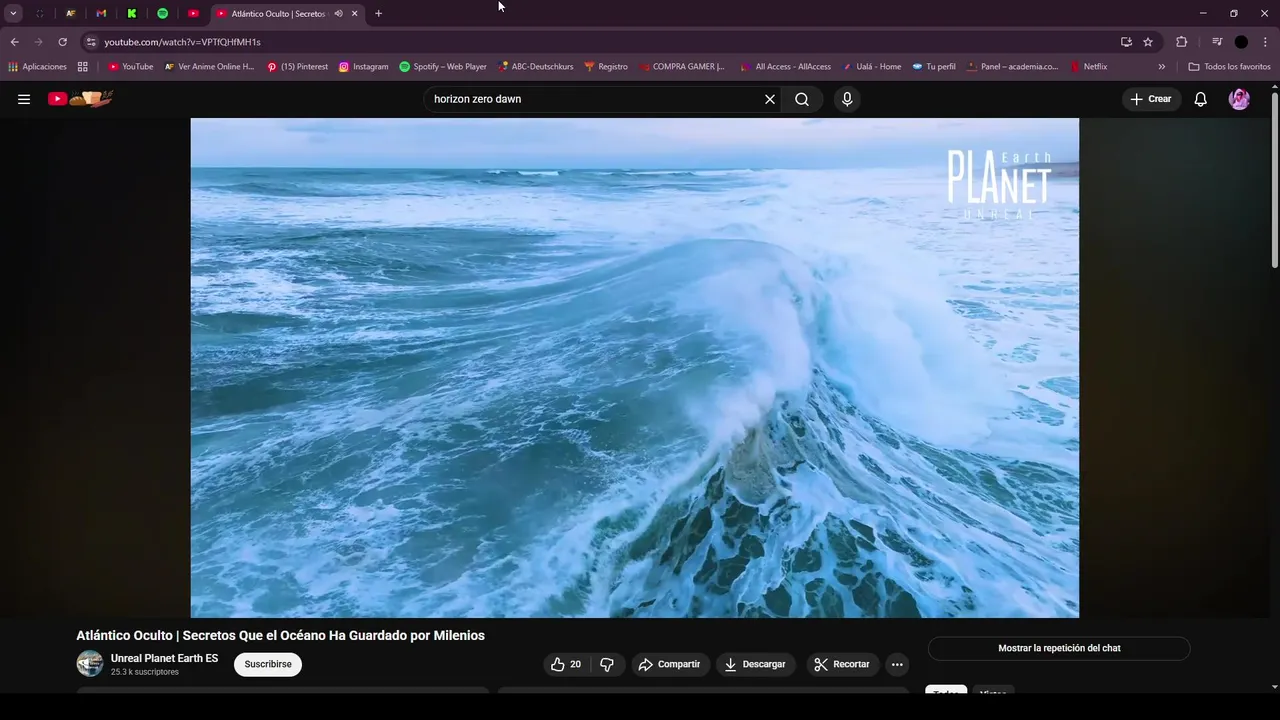
Task: Open Chrome extensions puzzle icon
Action: tap(1181, 42)
